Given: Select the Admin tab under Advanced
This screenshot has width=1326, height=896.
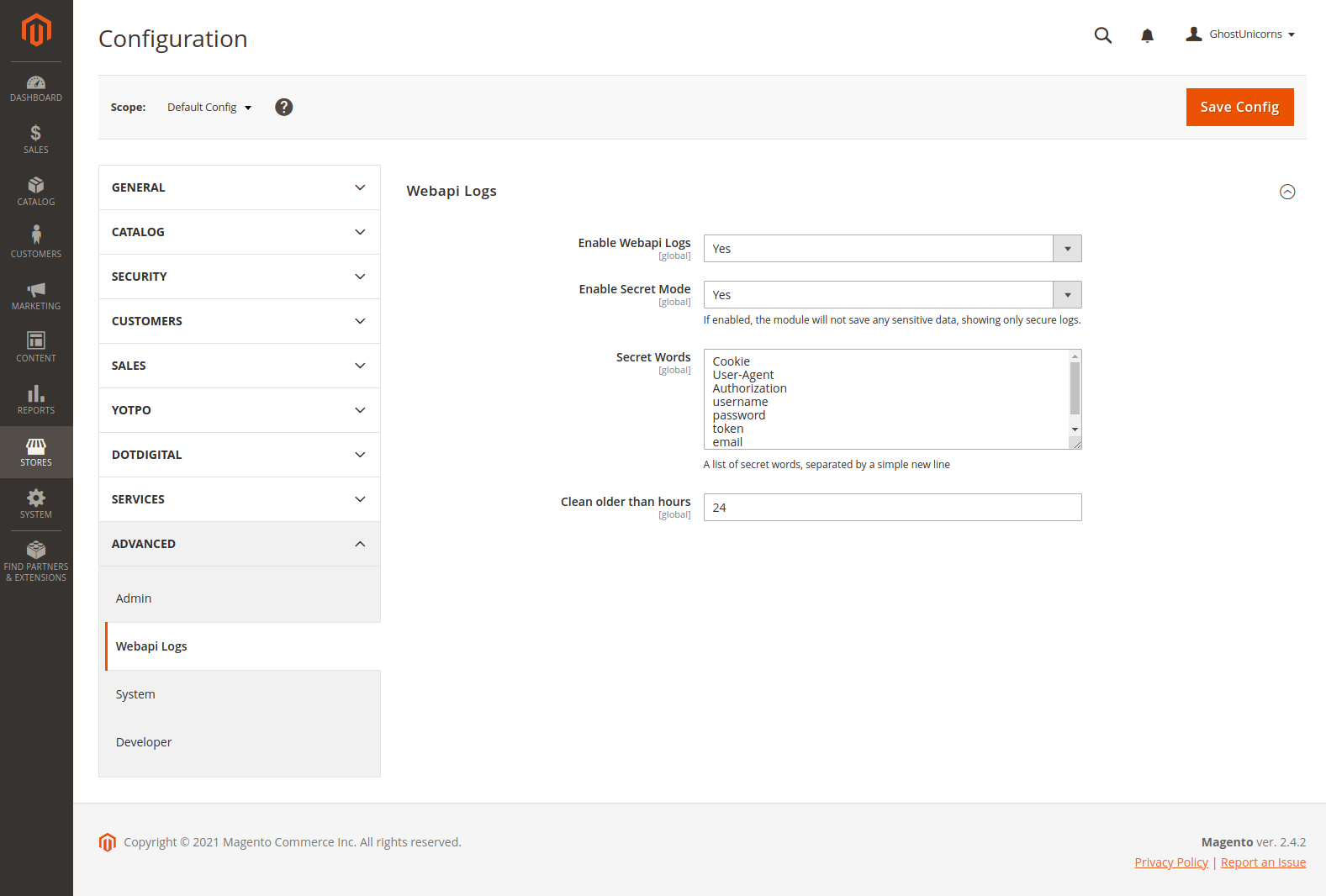Looking at the screenshot, I should (x=134, y=598).
